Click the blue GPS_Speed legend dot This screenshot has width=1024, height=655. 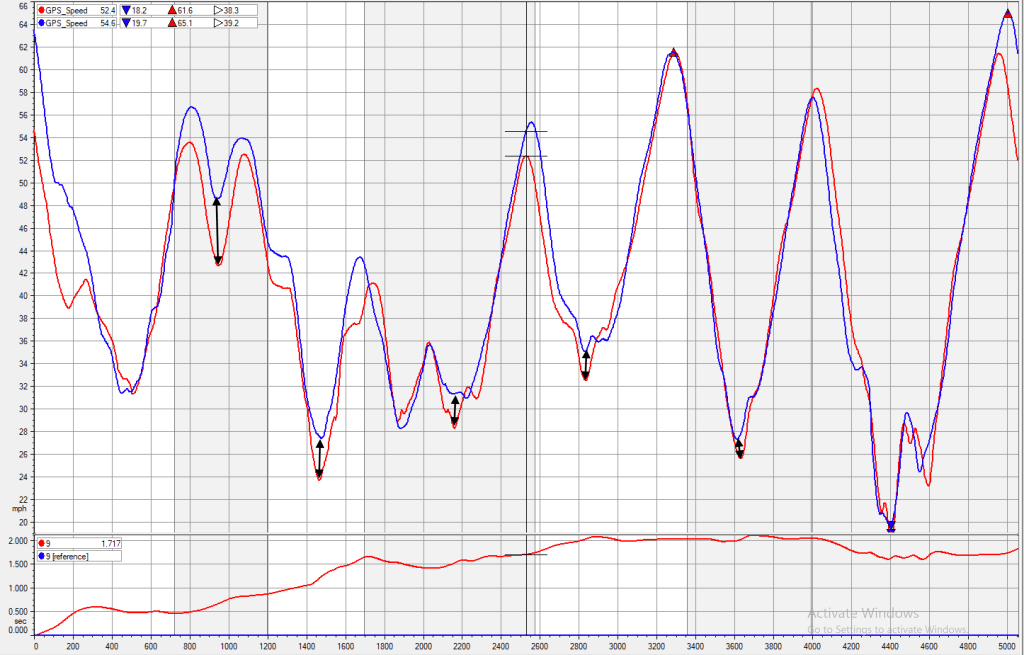click(x=40, y=21)
